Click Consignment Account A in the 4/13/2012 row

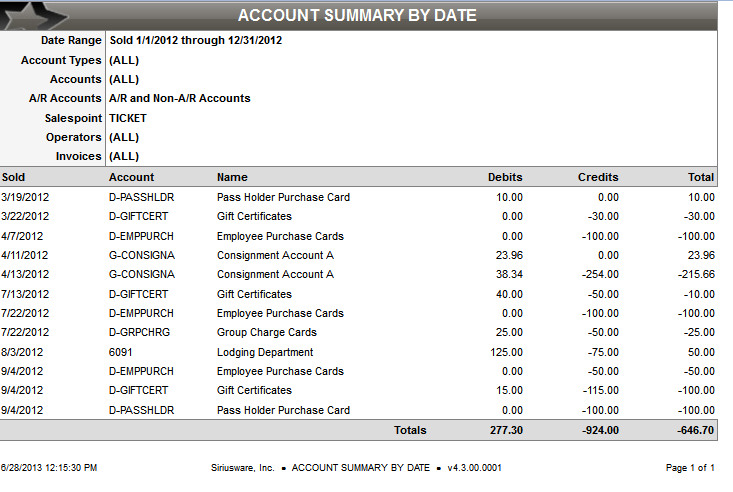(275, 275)
